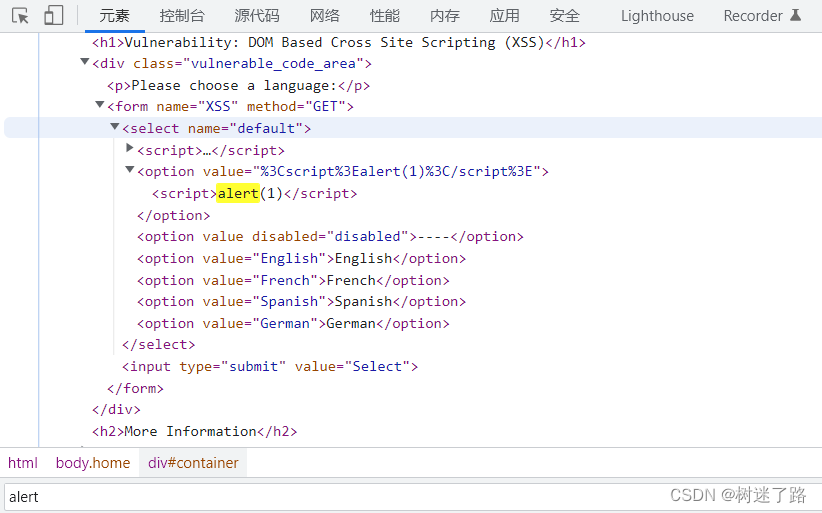Viewport: 822px width, 513px height.
Task: Select the disabled option line
Action: coord(330,236)
